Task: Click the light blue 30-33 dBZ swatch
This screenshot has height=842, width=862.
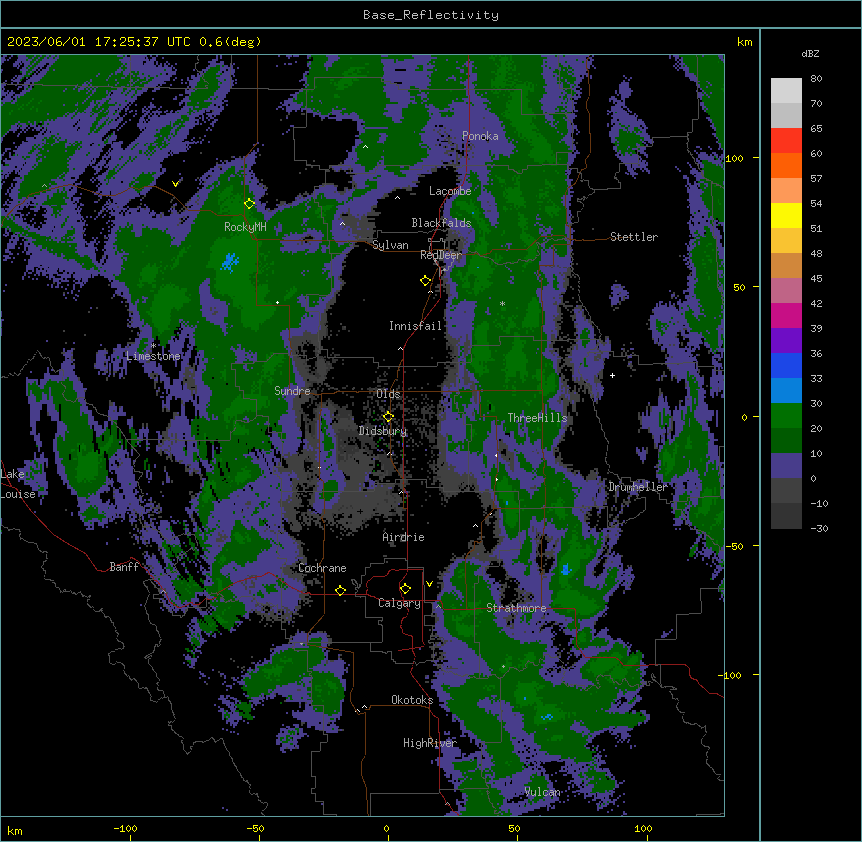Action: click(x=786, y=391)
